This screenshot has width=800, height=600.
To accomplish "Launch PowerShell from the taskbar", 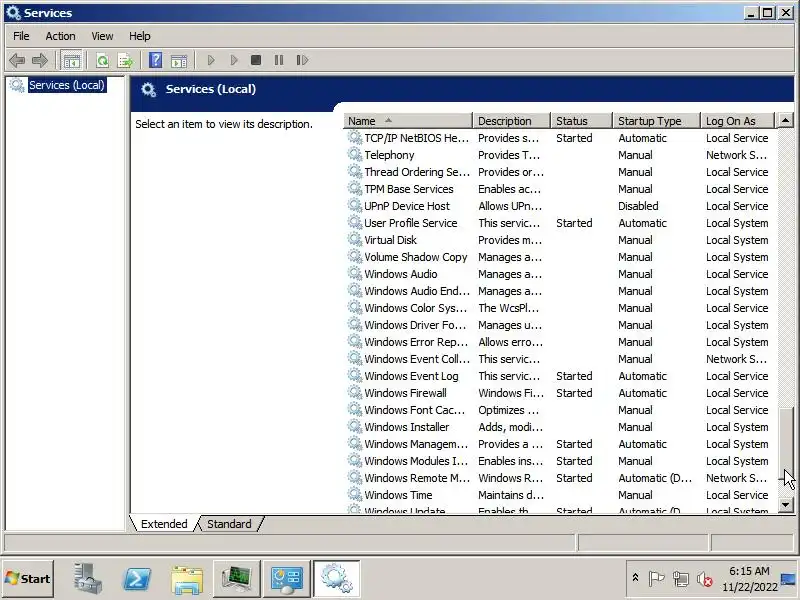I will tap(137, 579).
